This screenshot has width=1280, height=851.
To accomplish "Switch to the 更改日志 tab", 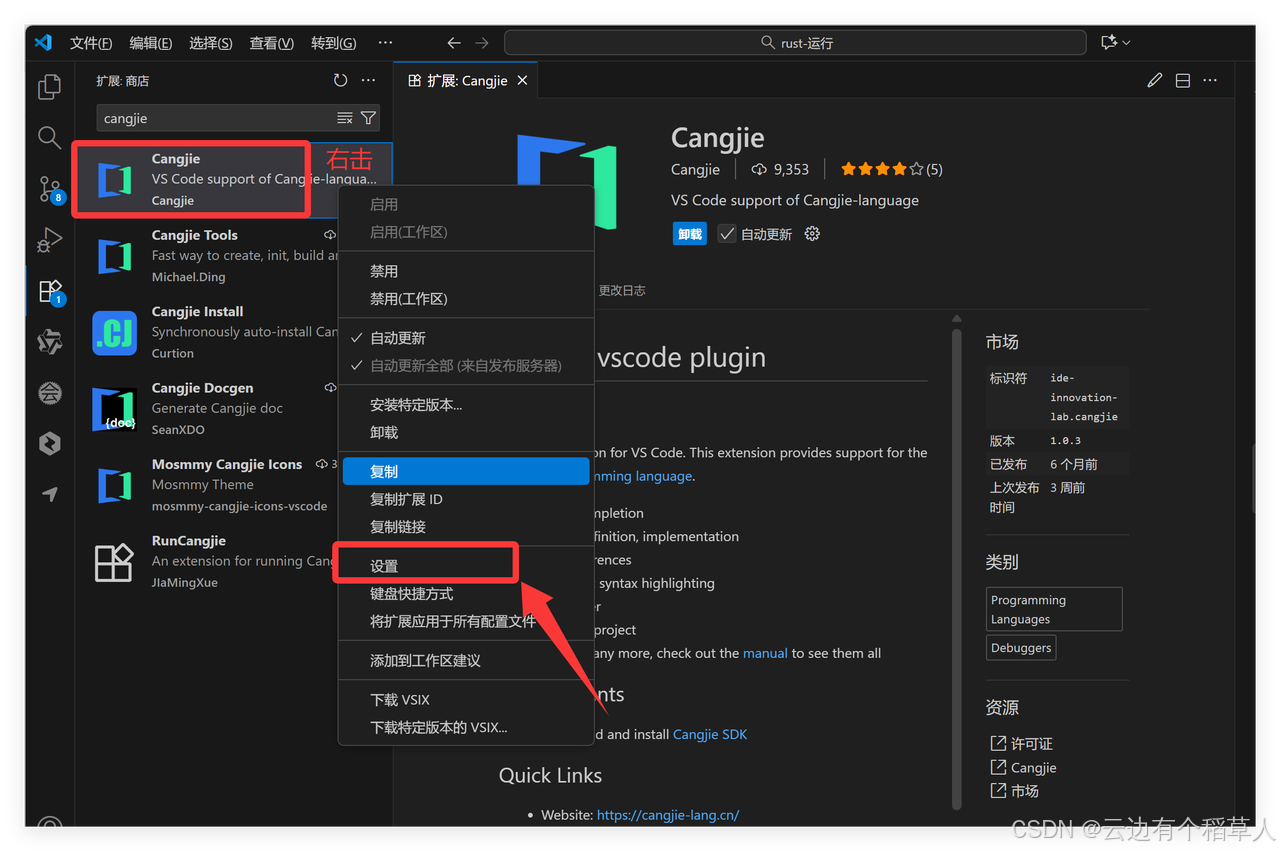I will coord(622,291).
